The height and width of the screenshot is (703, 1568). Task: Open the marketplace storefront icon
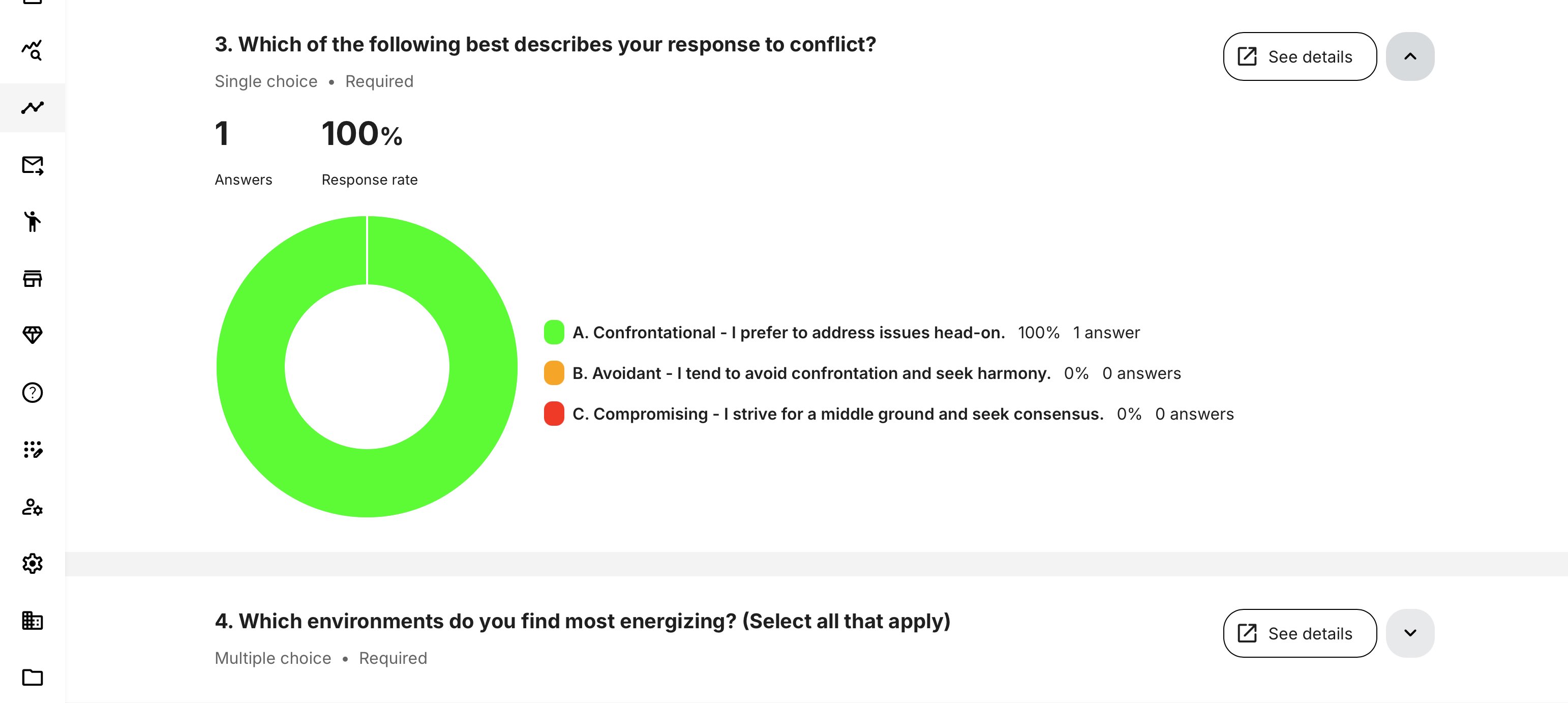coord(33,278)
